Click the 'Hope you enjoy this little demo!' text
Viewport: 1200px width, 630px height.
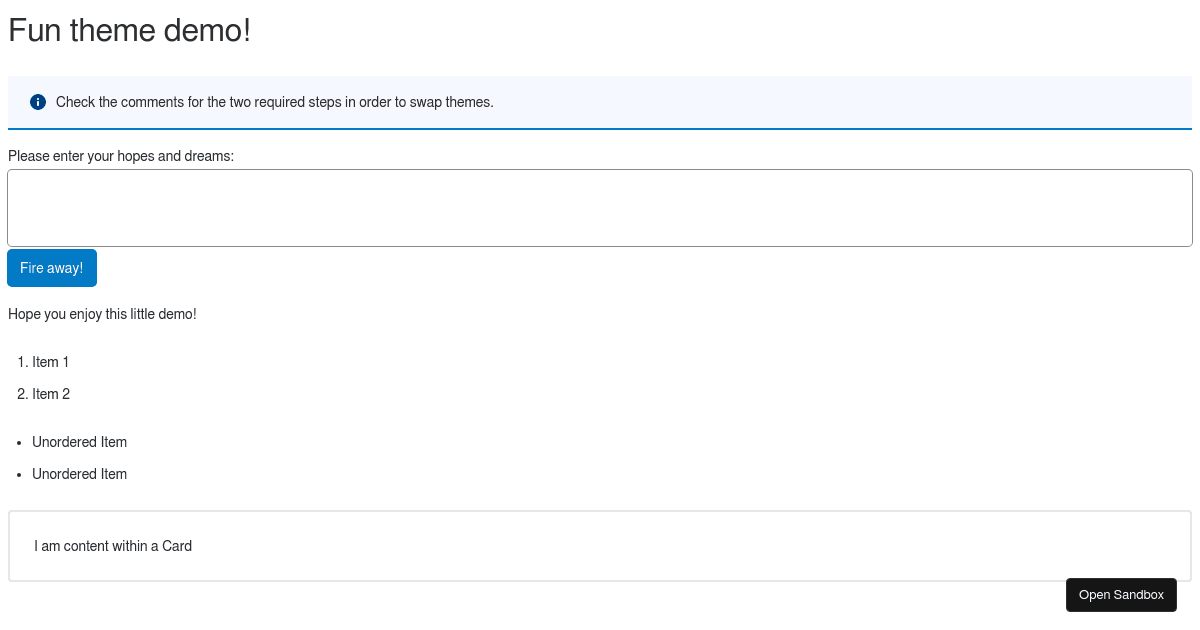coord(102,314)
